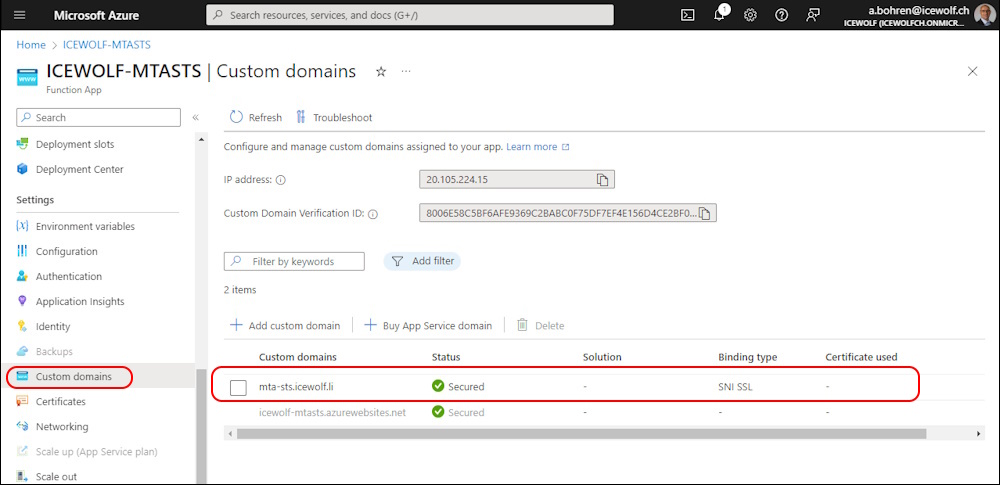Go to Home breadcrumb
1000x485 pixels.
pyautogui.click(x=31, y=45)
